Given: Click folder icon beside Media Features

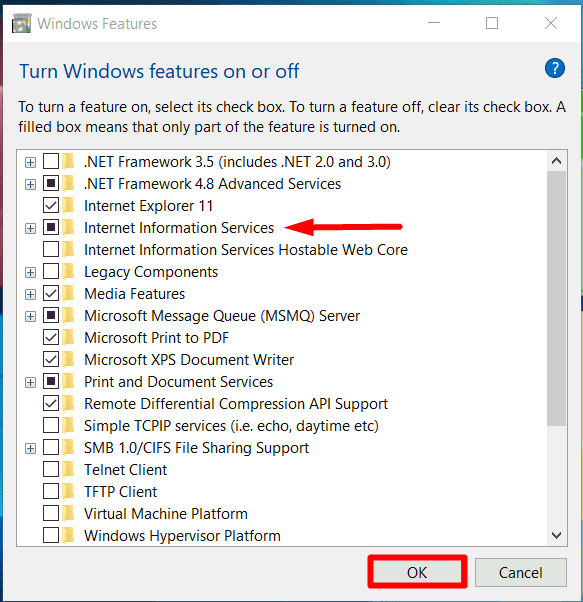Looking at the screenshot, I should point(69,293).
